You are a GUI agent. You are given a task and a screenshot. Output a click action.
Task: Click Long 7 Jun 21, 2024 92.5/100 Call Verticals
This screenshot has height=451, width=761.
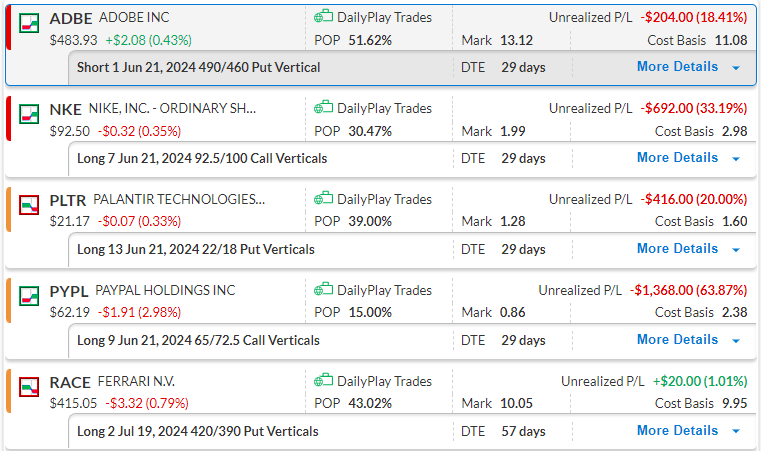[202, 158]
